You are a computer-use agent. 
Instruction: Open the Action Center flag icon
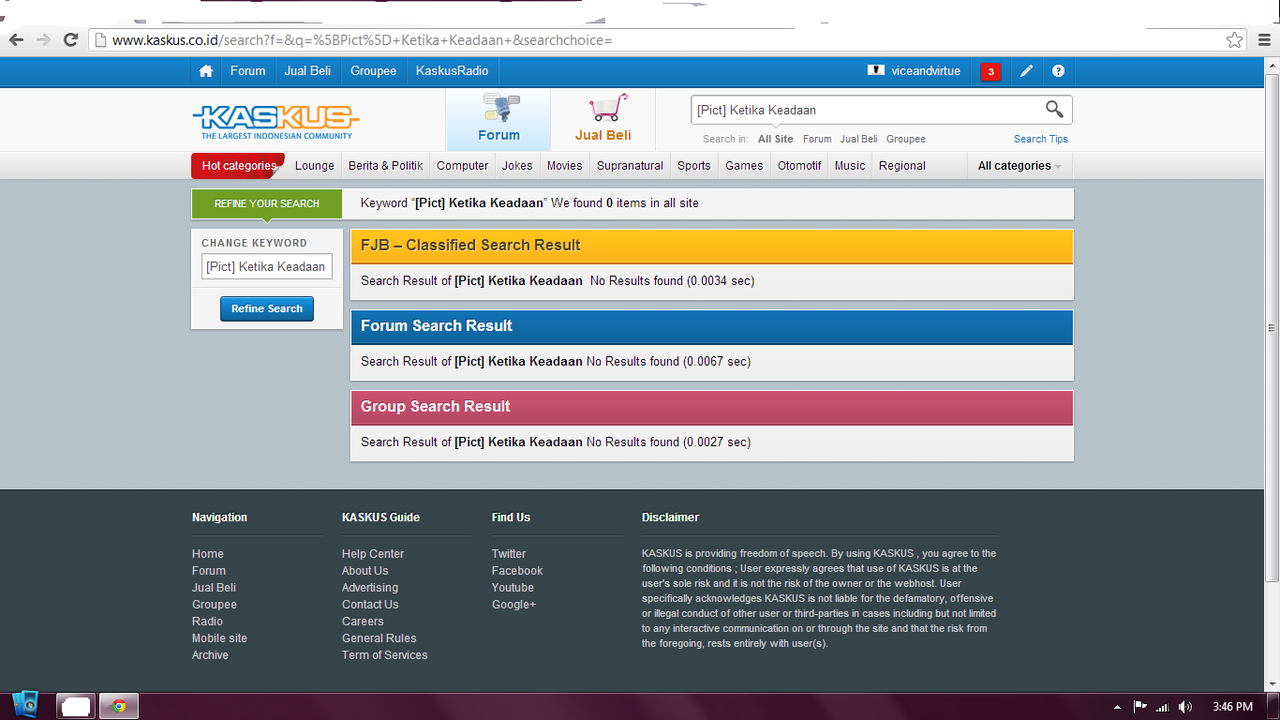1140,707
